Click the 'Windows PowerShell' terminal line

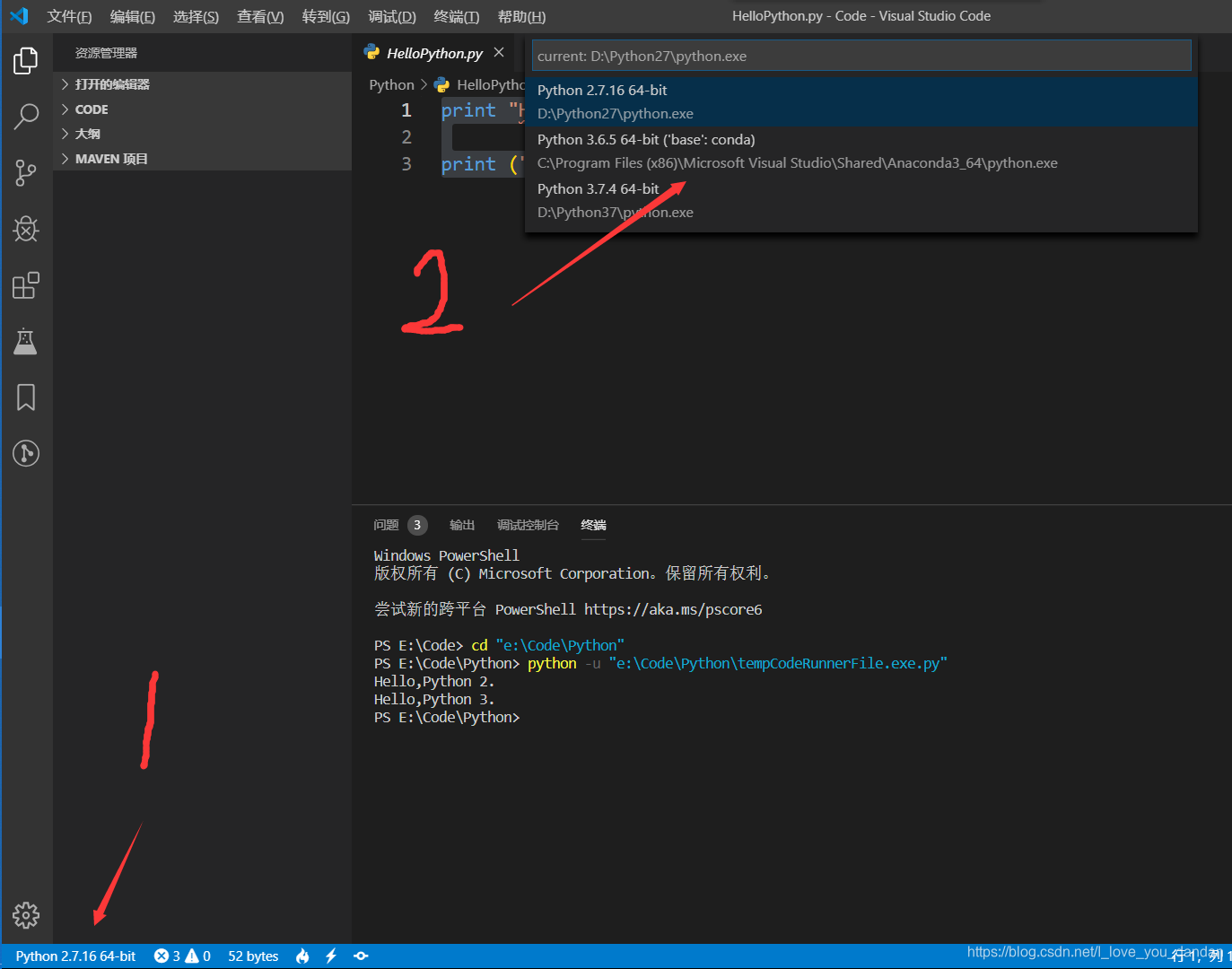click(x=447, y=555)
